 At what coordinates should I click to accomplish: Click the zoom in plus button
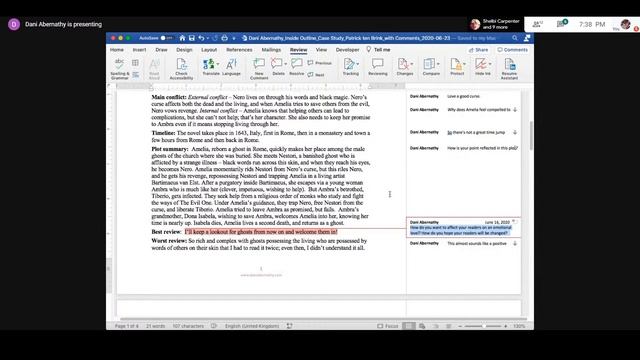[x=505, y=326]
